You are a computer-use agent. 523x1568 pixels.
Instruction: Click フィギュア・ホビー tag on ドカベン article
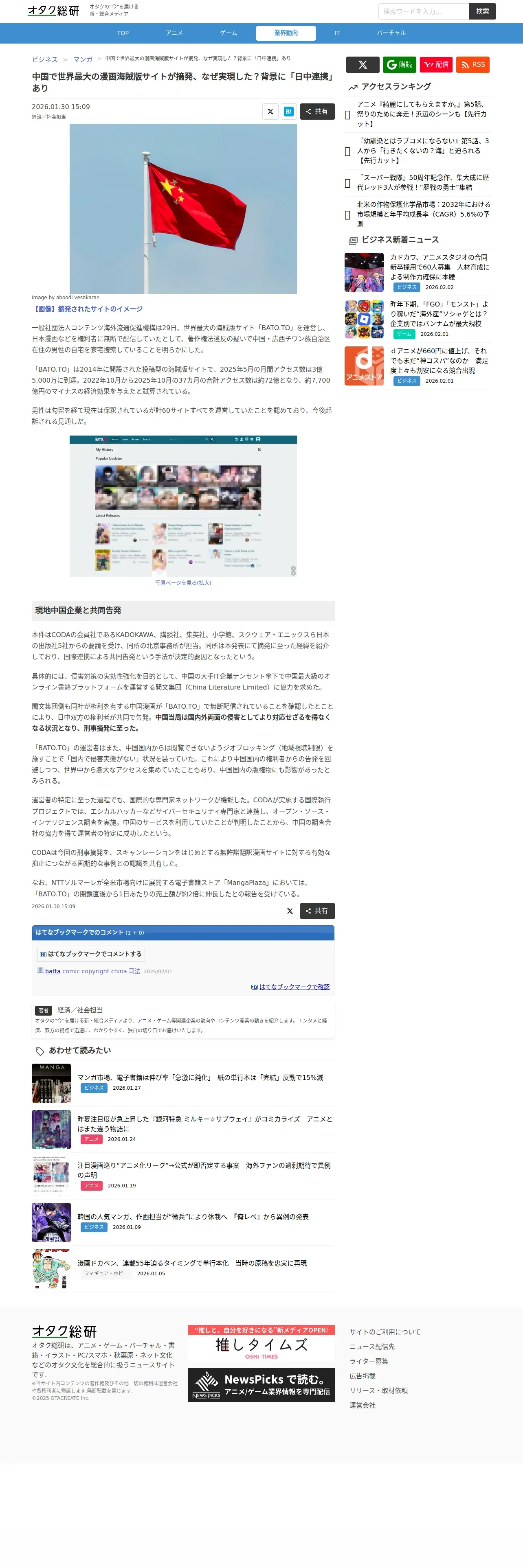(x=106, y=1273)
